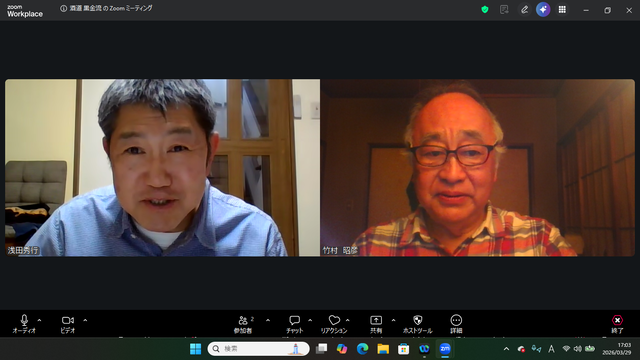This screenshot has height=360, width=640.
Task: Select the 浅田秀行 video tile
Action: [x=162, y=168]
